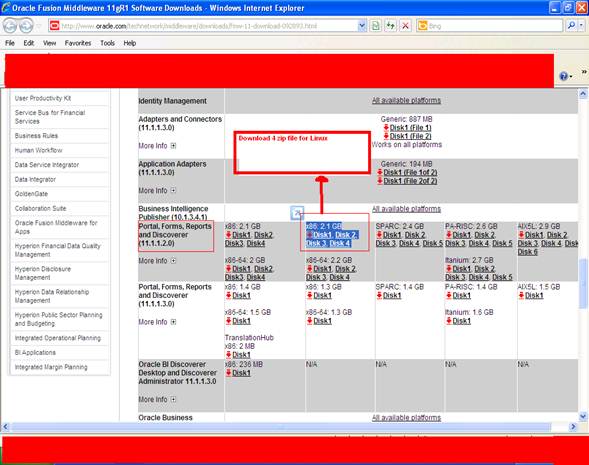Download SPARC 2.4 GB Disk1

[392, 235]
